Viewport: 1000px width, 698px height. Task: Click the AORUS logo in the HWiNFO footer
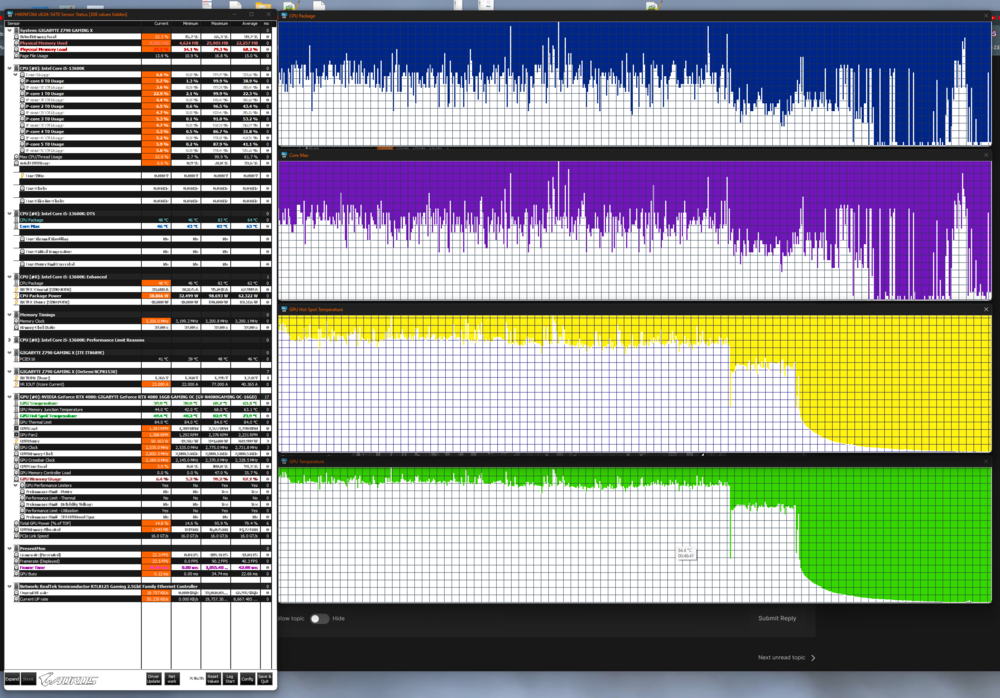pos(68,679)
